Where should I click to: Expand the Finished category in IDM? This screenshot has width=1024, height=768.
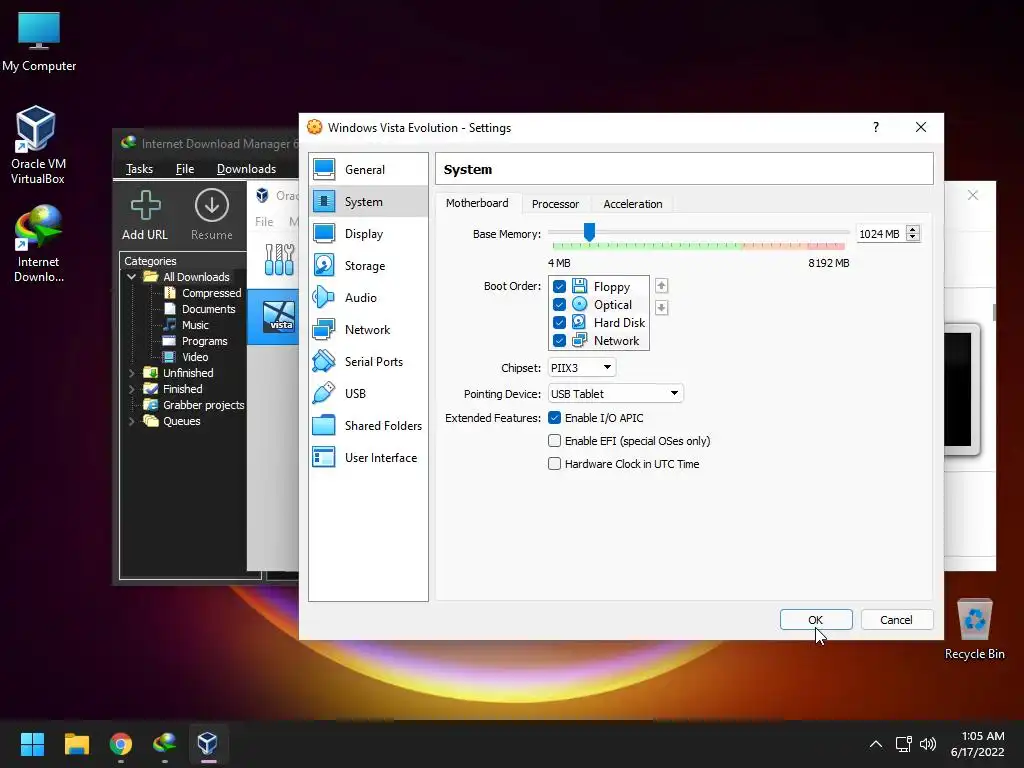coord(131,389)
